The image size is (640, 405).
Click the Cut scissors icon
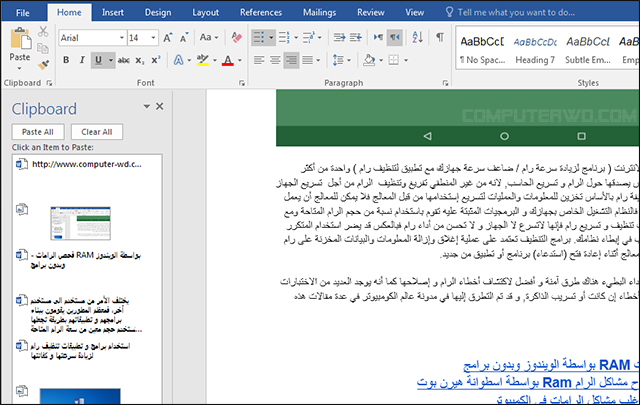click(x=43, y=31)
